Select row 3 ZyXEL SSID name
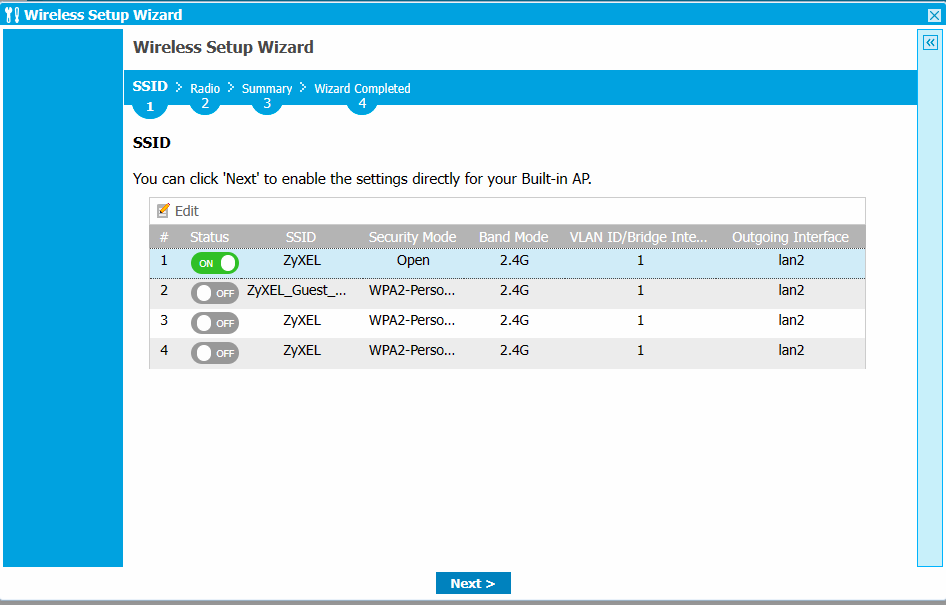The width and height of the screenshot is (946, 605). point(302,320)
